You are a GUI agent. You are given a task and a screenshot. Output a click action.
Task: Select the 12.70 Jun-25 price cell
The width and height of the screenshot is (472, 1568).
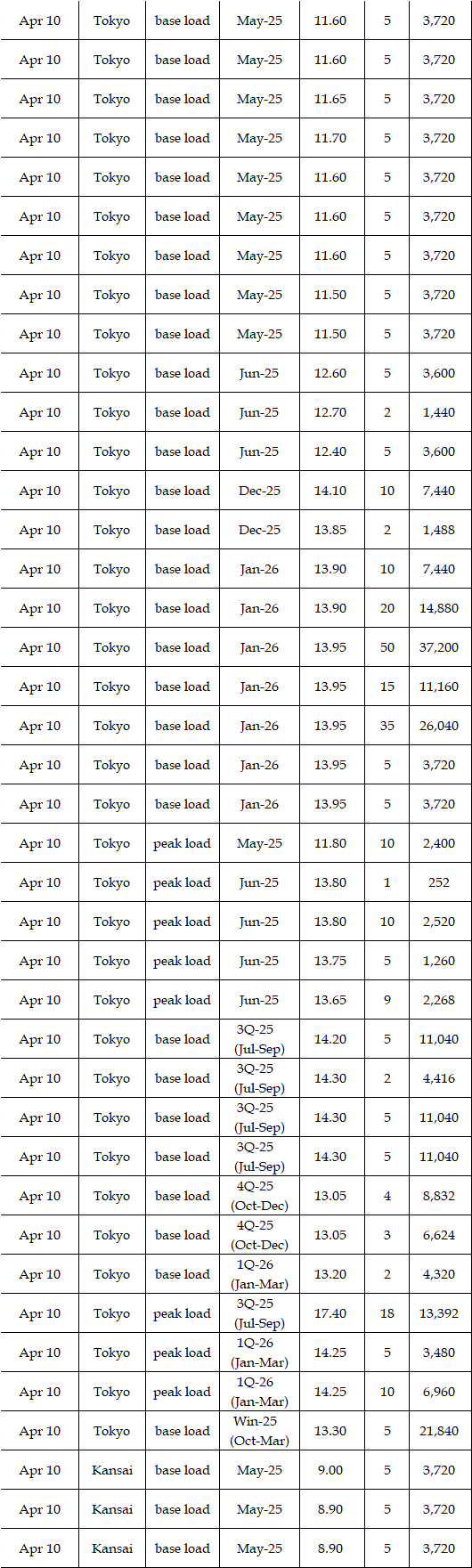click(331, 412)
